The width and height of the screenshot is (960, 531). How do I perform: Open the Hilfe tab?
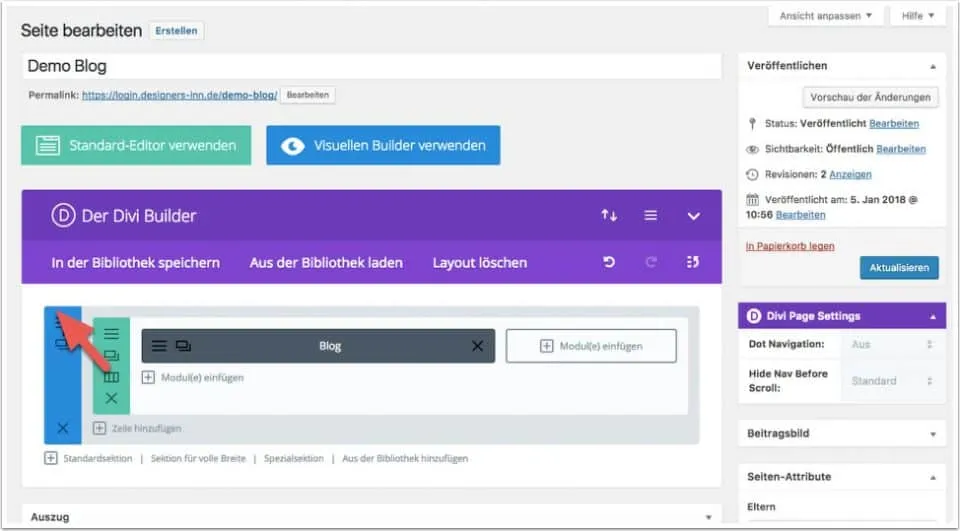click(918, 16)
